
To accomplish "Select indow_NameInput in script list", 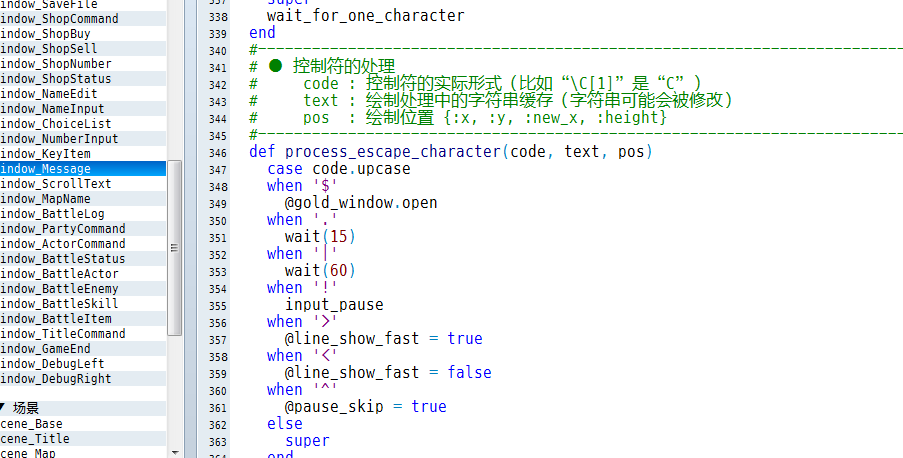I will [83, 109].
